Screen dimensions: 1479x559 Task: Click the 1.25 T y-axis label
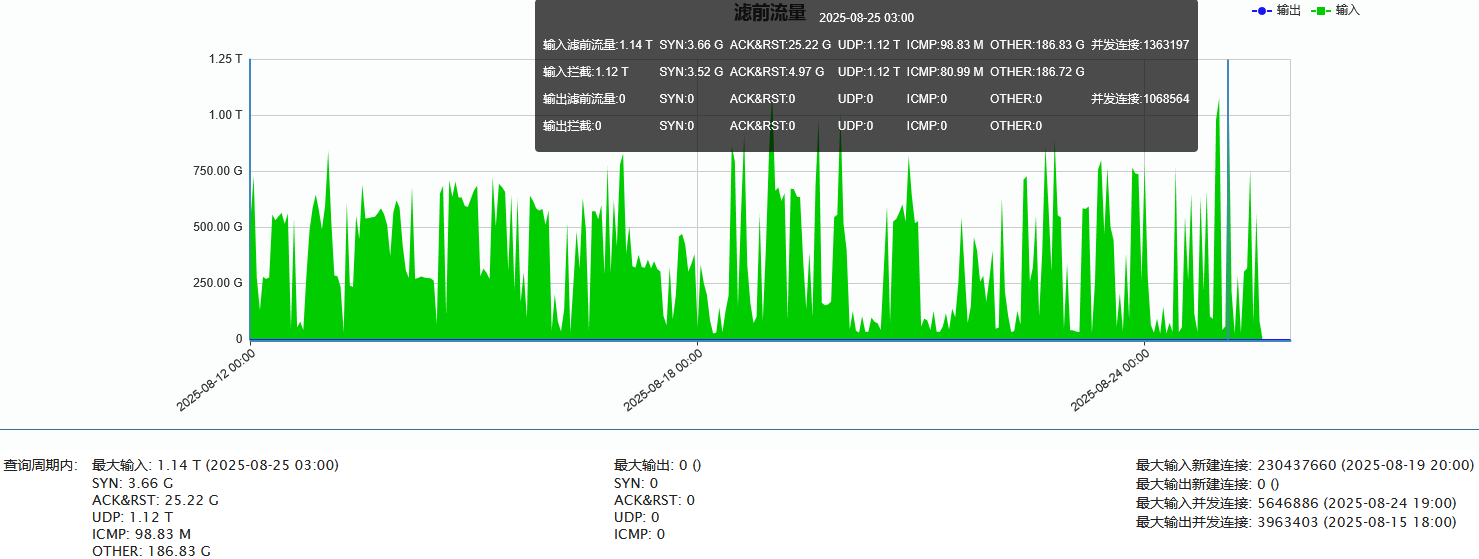225,59
